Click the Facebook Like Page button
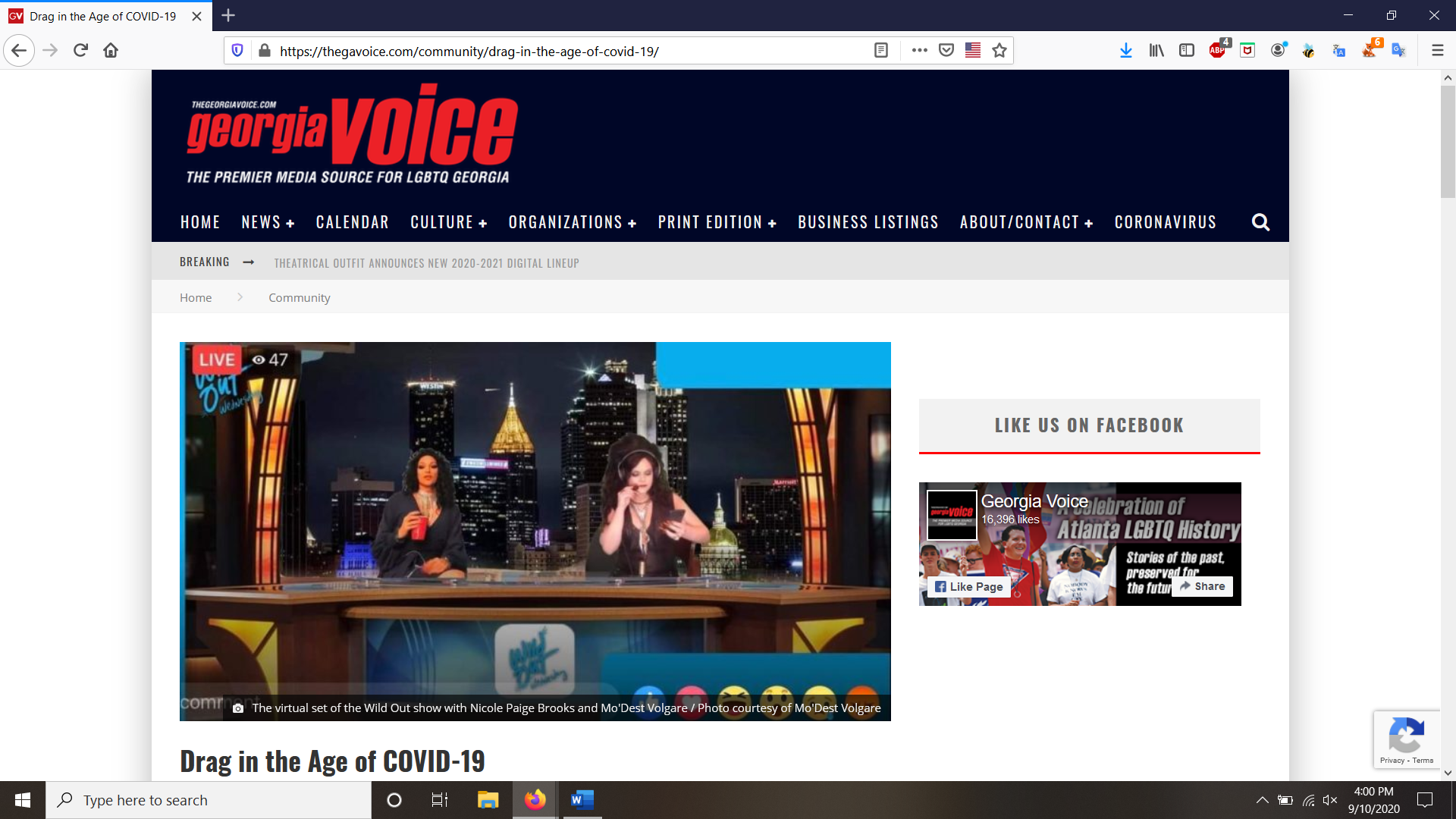Viewport: 1456px width, 819px height. coord(969,586)
